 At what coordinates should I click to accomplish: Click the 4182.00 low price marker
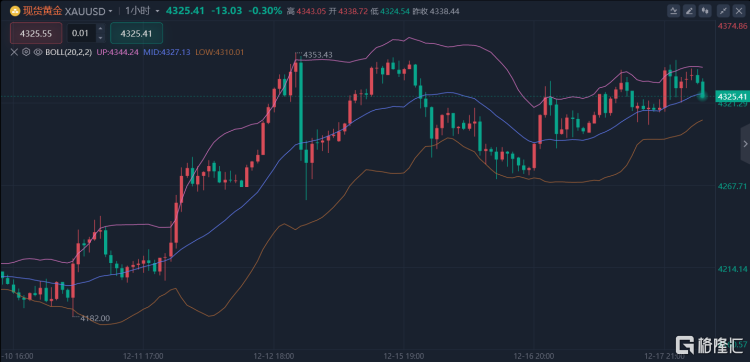[95, 318]
